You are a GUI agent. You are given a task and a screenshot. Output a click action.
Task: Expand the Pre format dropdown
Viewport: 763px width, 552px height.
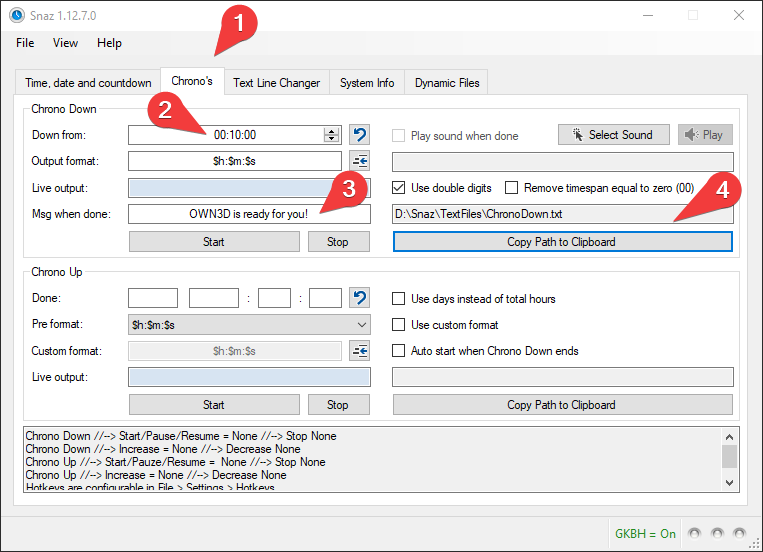361,325
